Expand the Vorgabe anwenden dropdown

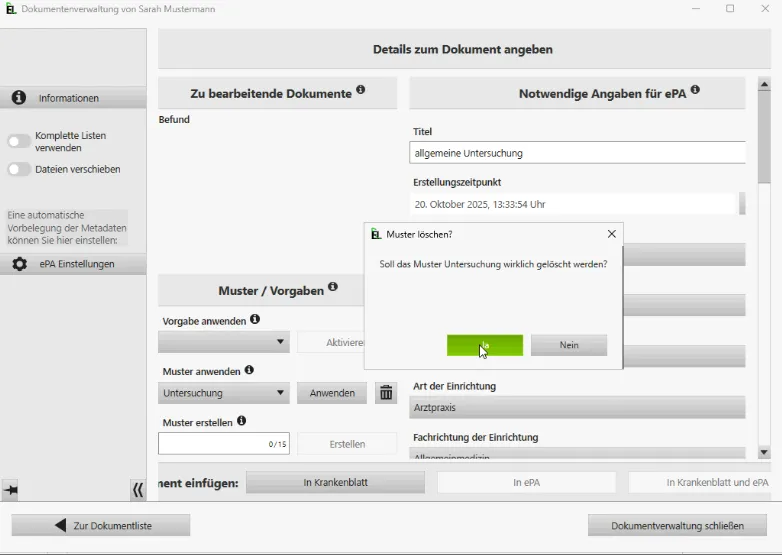point(224,342)
